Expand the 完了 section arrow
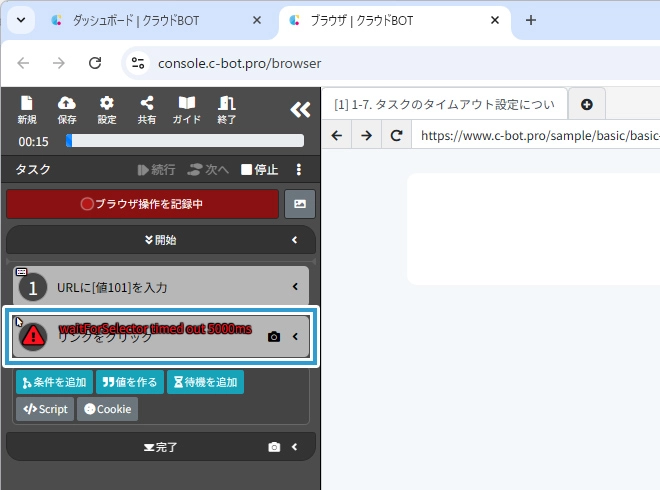 coord(295,447)
